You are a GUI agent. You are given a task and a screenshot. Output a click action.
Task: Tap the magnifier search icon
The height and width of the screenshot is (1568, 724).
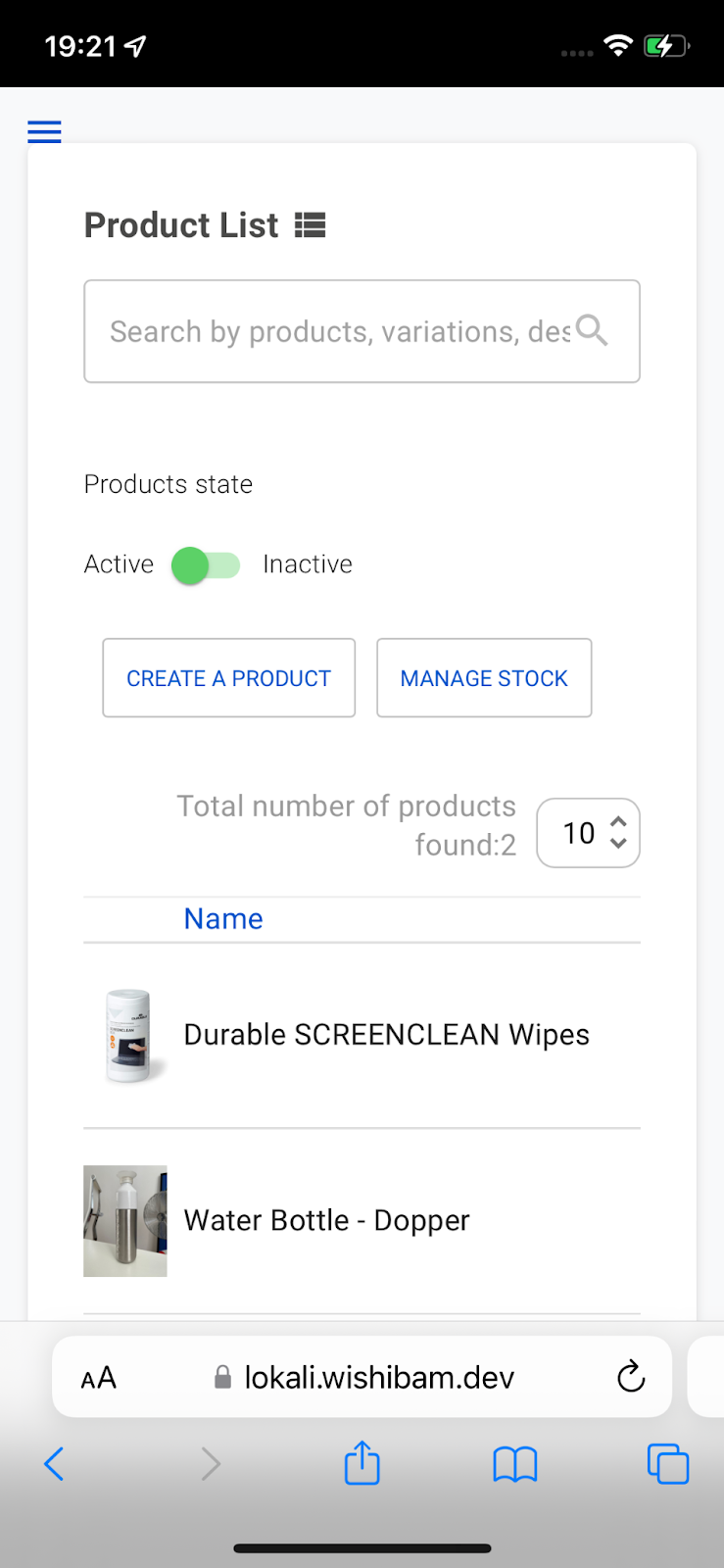click(x=592, y=330)
